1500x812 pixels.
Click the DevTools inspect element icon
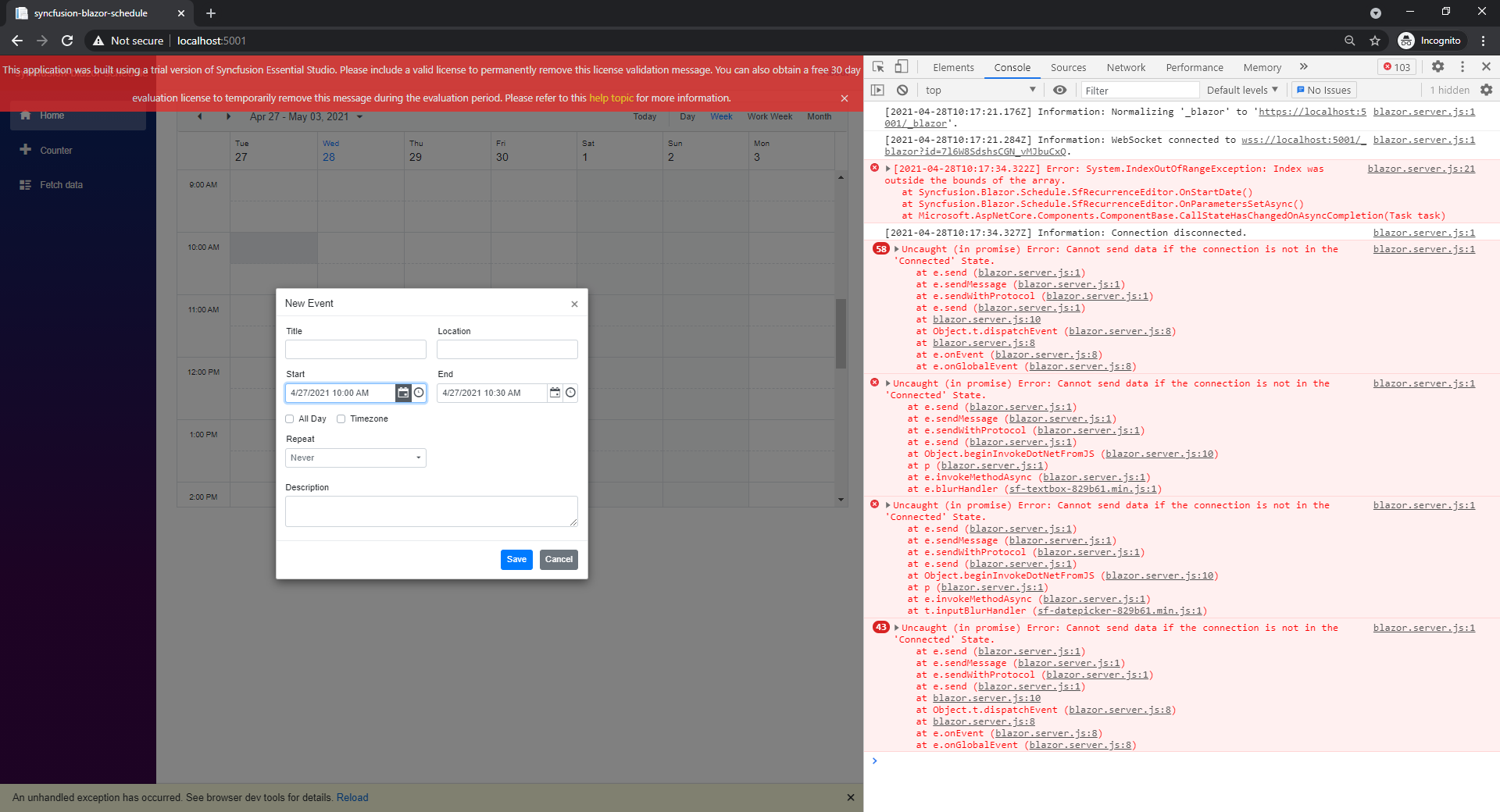878,67
